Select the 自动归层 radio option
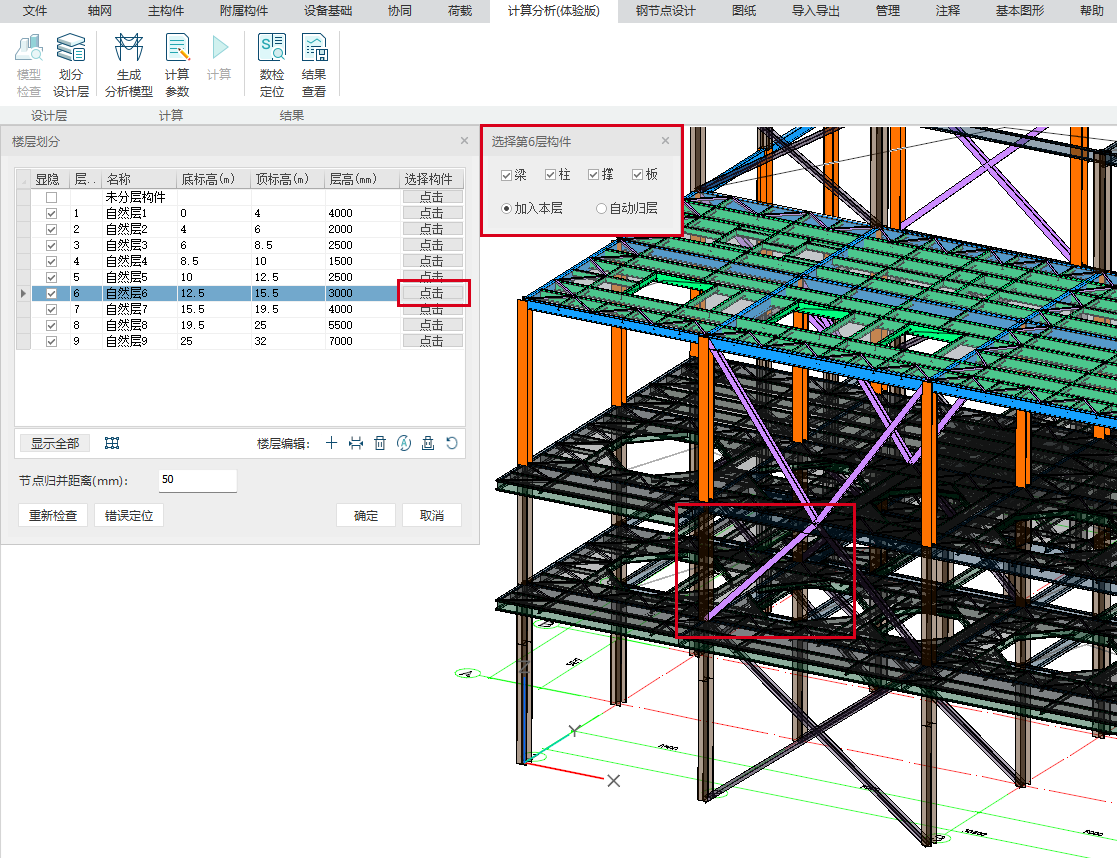This screenshot has width=1117, height=858. point(601,209)
